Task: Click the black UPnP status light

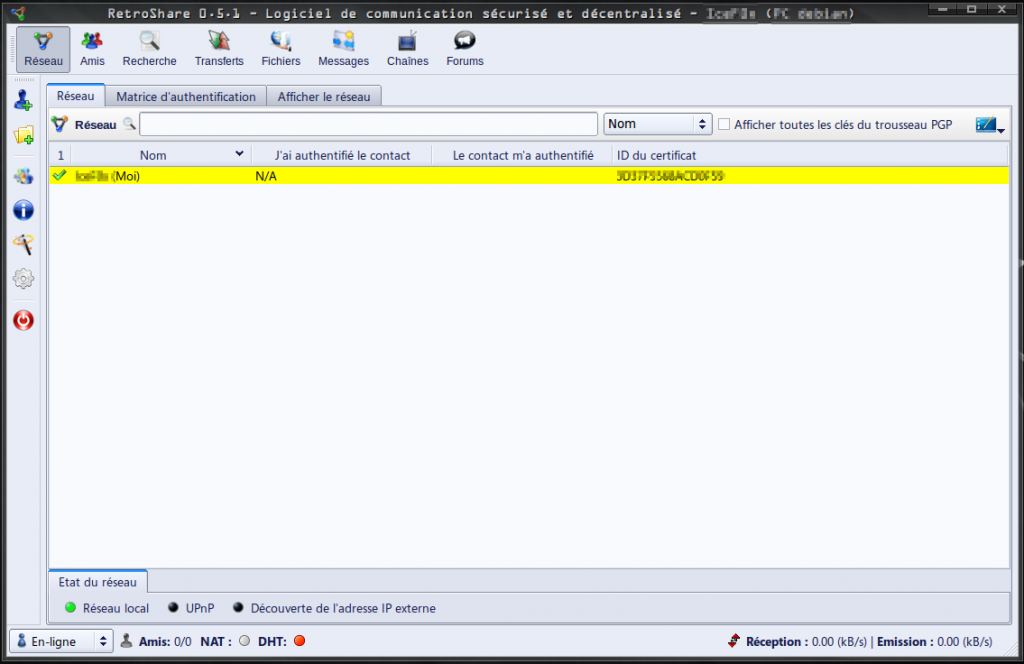Action: click(x=173, y=608)
